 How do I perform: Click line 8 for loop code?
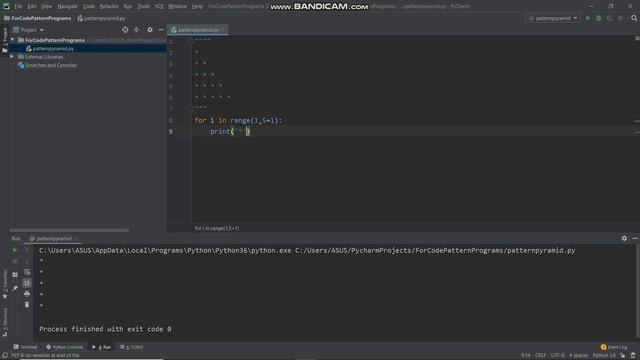point(238,120)
